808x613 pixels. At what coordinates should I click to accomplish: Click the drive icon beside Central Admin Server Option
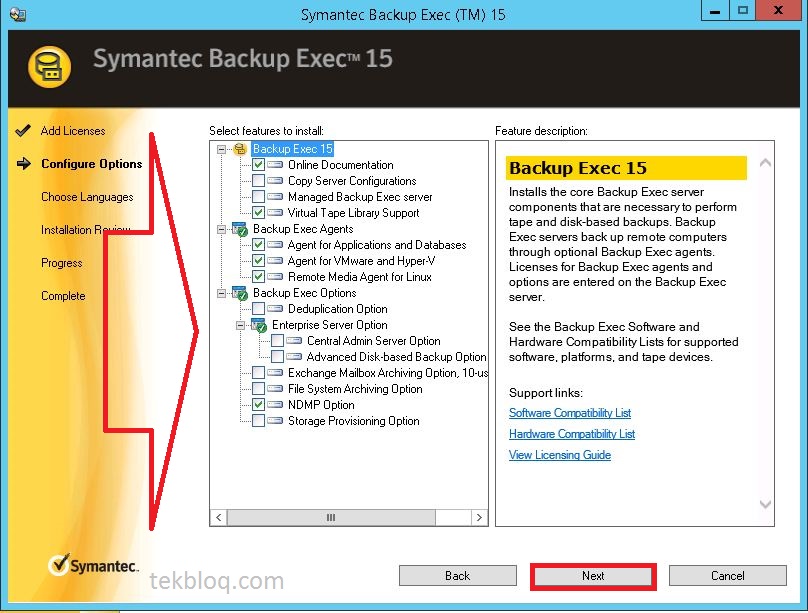pyautogui.click(x=294, y=341)
